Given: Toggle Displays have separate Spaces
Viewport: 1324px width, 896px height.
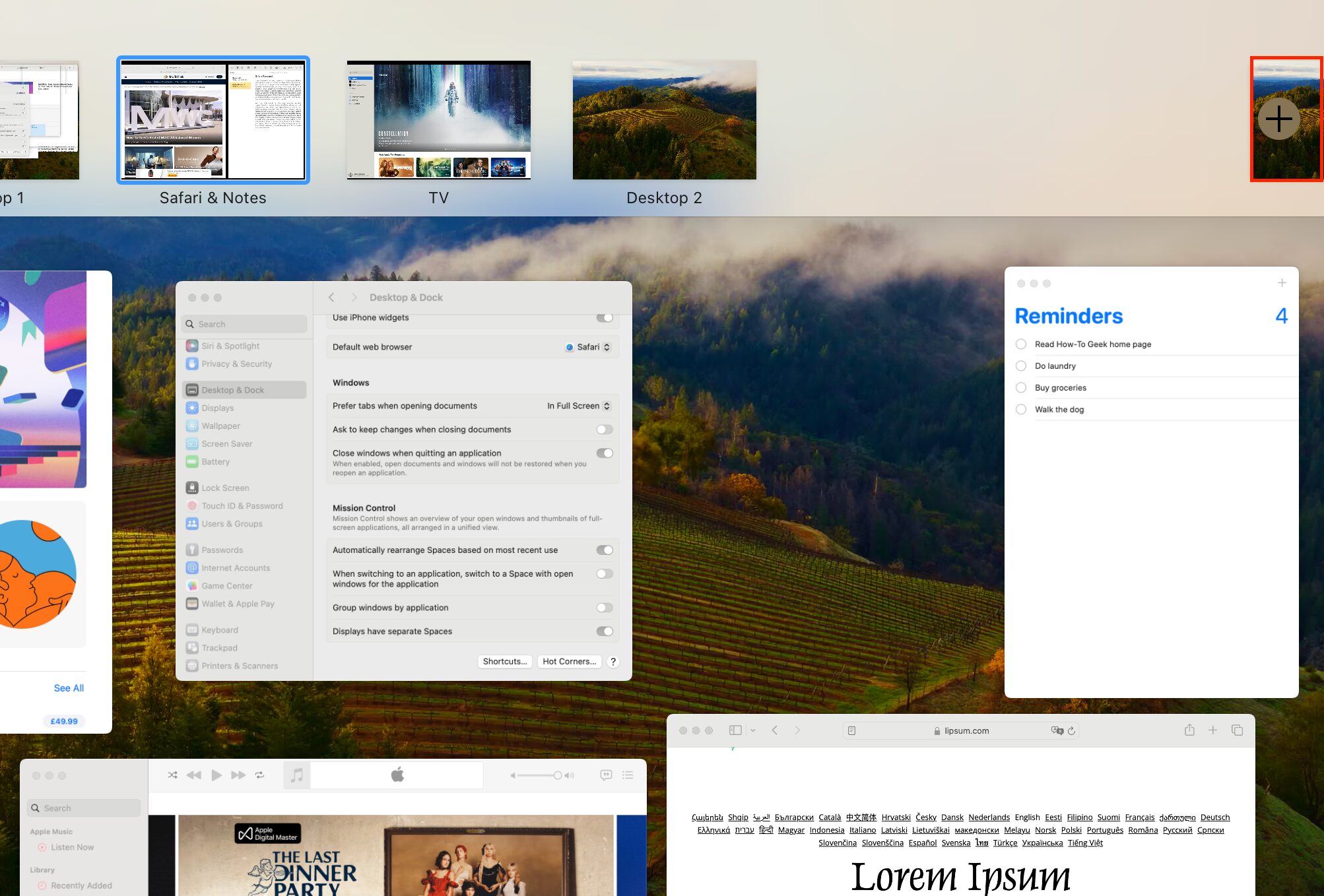Looking at the screenshot, I should [604, 631].
